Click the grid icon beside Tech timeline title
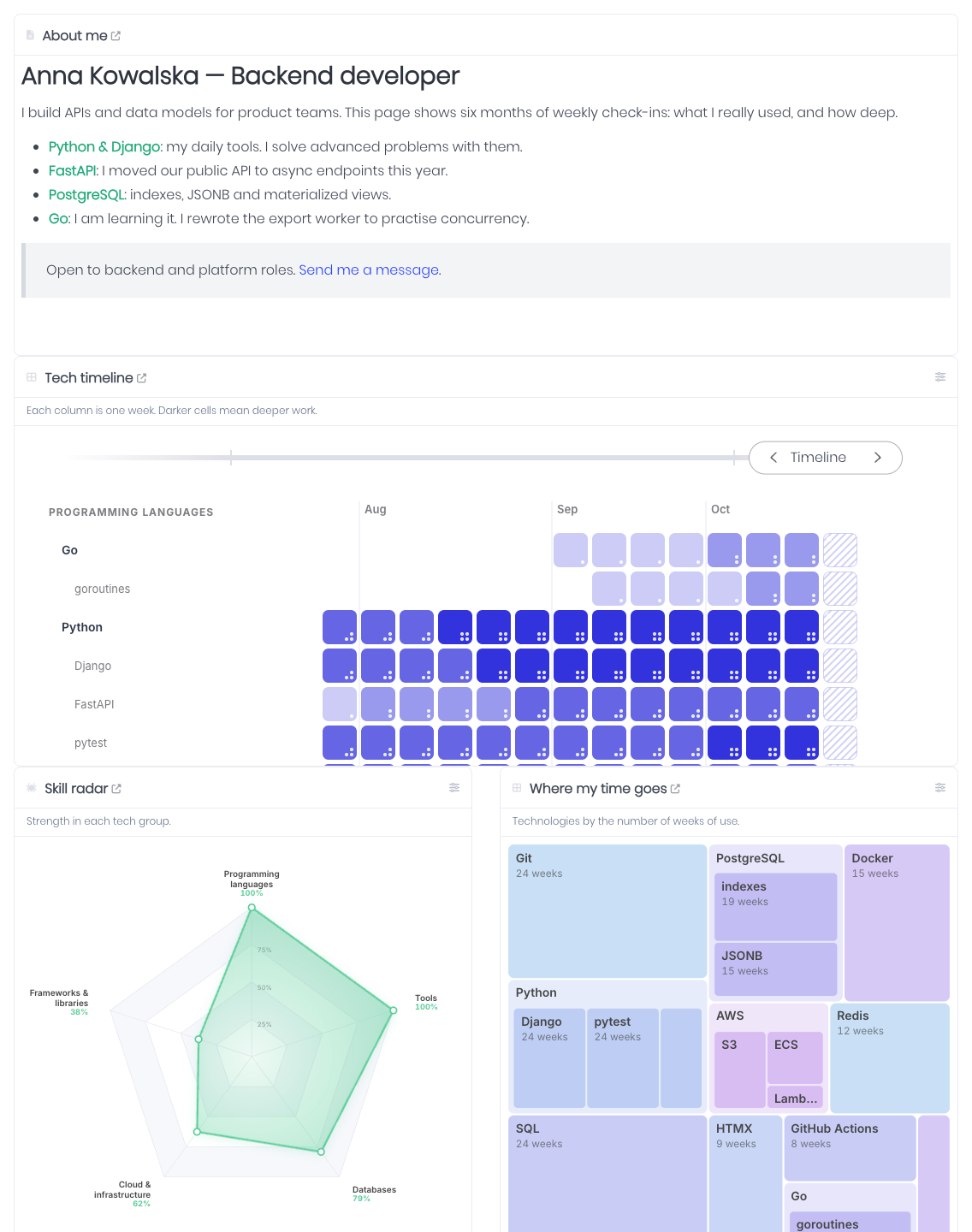 (x=32, y=377)
